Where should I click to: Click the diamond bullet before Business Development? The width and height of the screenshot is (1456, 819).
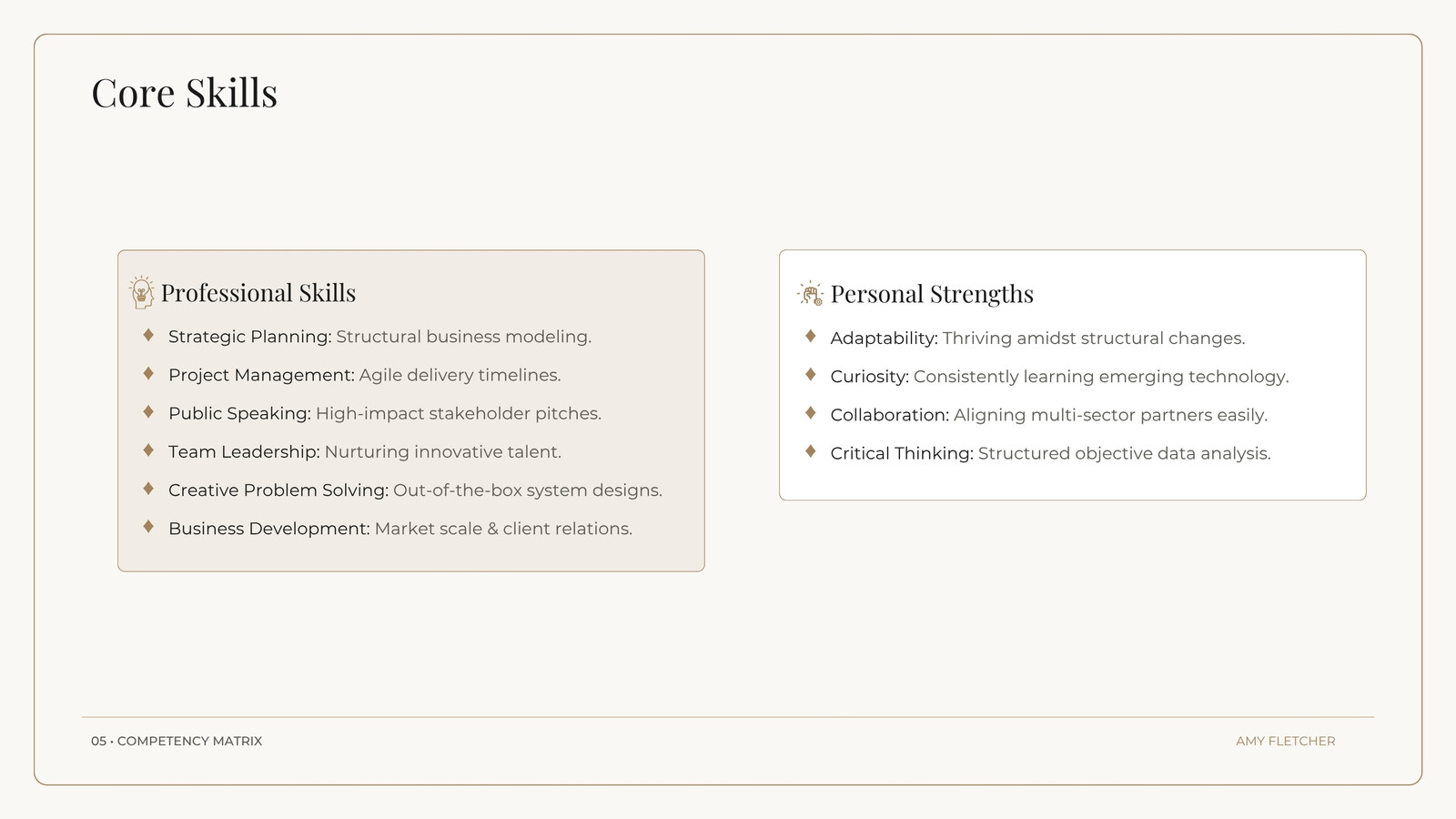coord(148,527)
